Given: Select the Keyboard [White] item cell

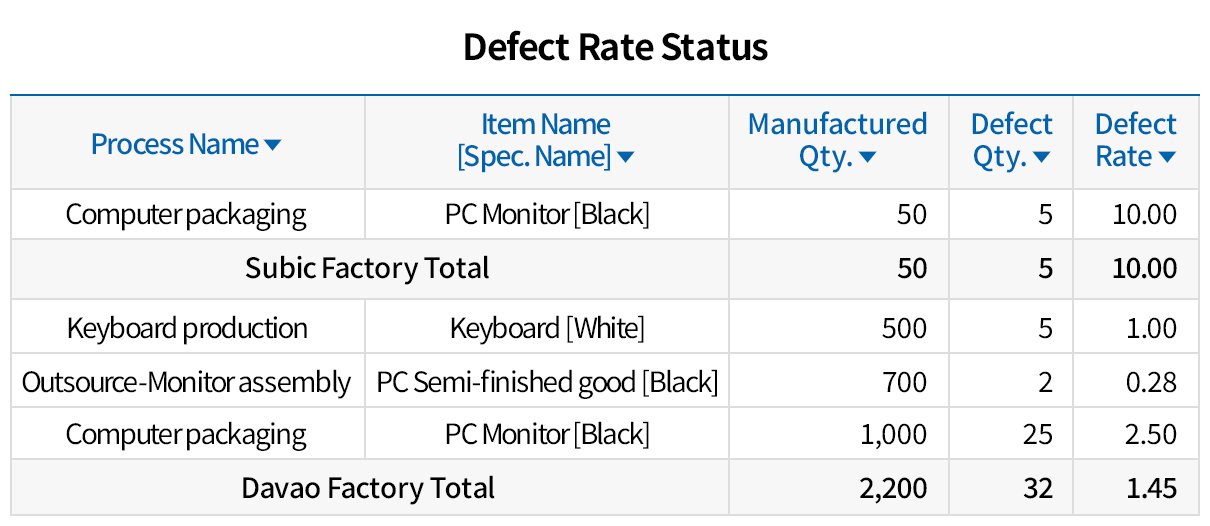Looking at the screenshot, I should point(547,328).
